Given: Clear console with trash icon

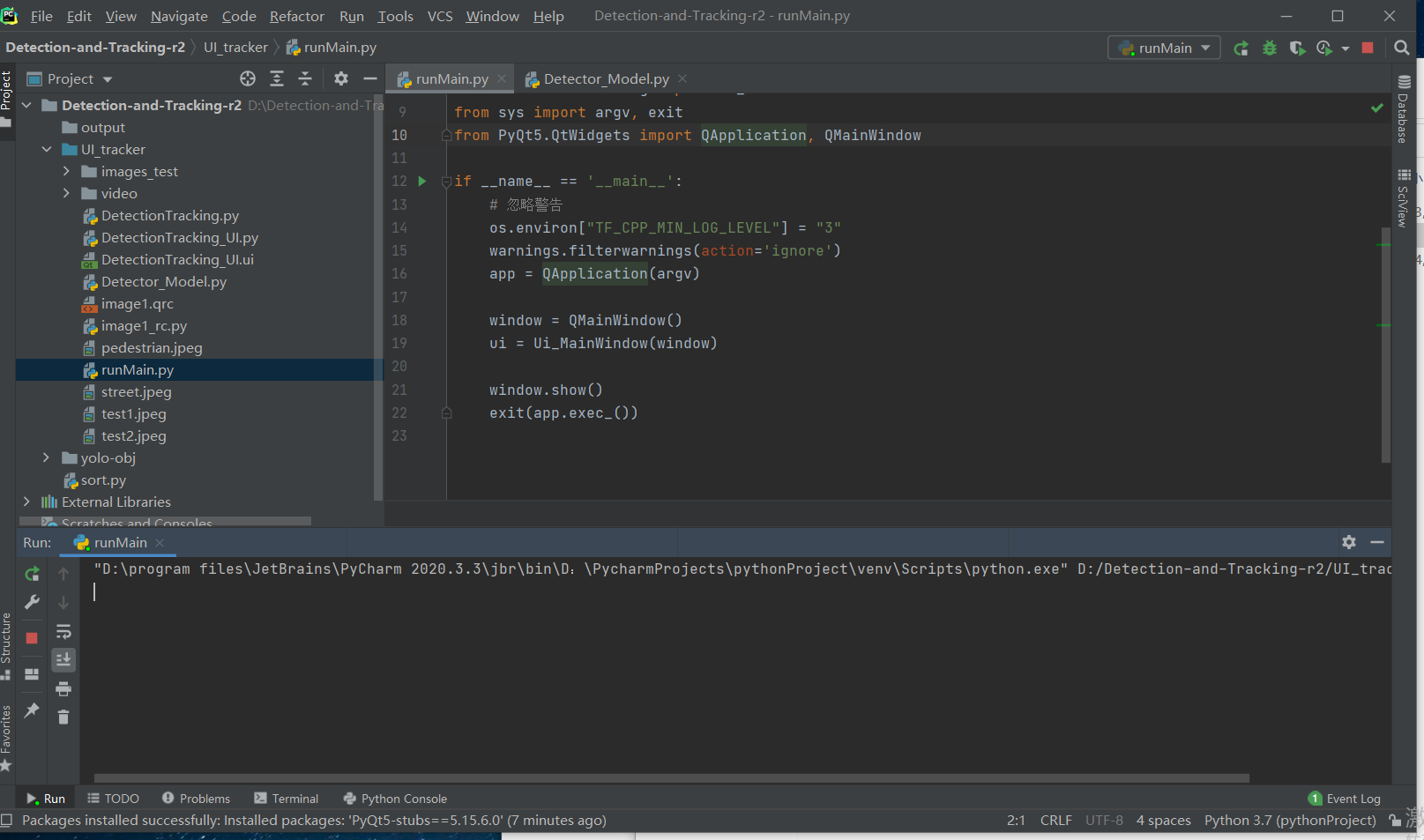Looking at the screenshot, I should [63, 717].
